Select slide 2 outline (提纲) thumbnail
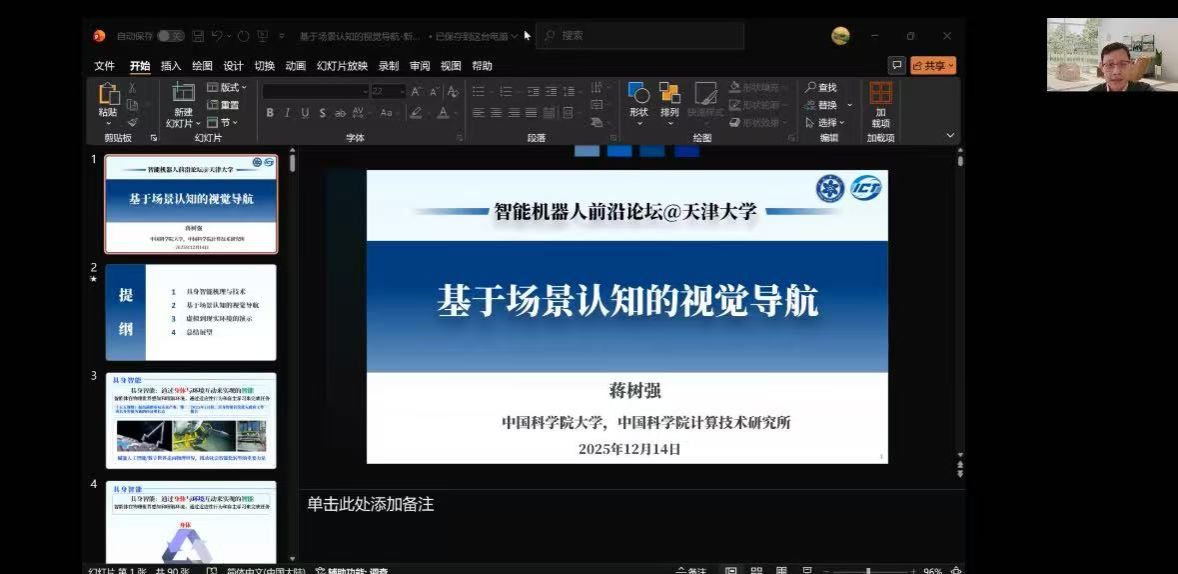 (x=191, y=311)
